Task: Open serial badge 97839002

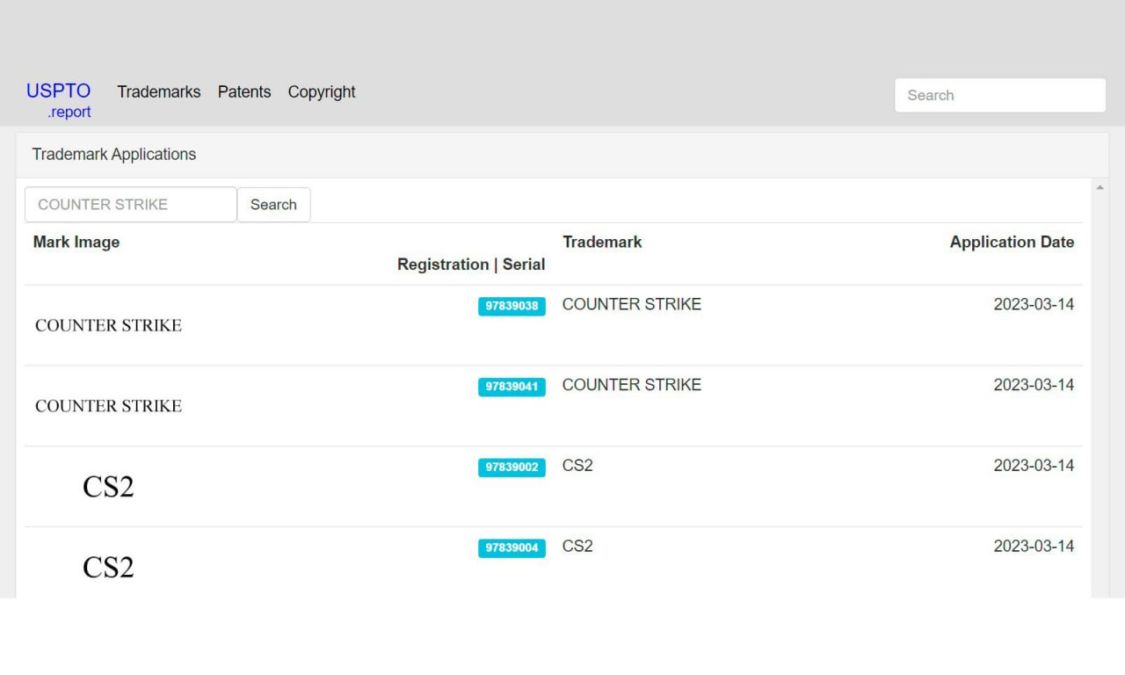Action: (512, 467)
